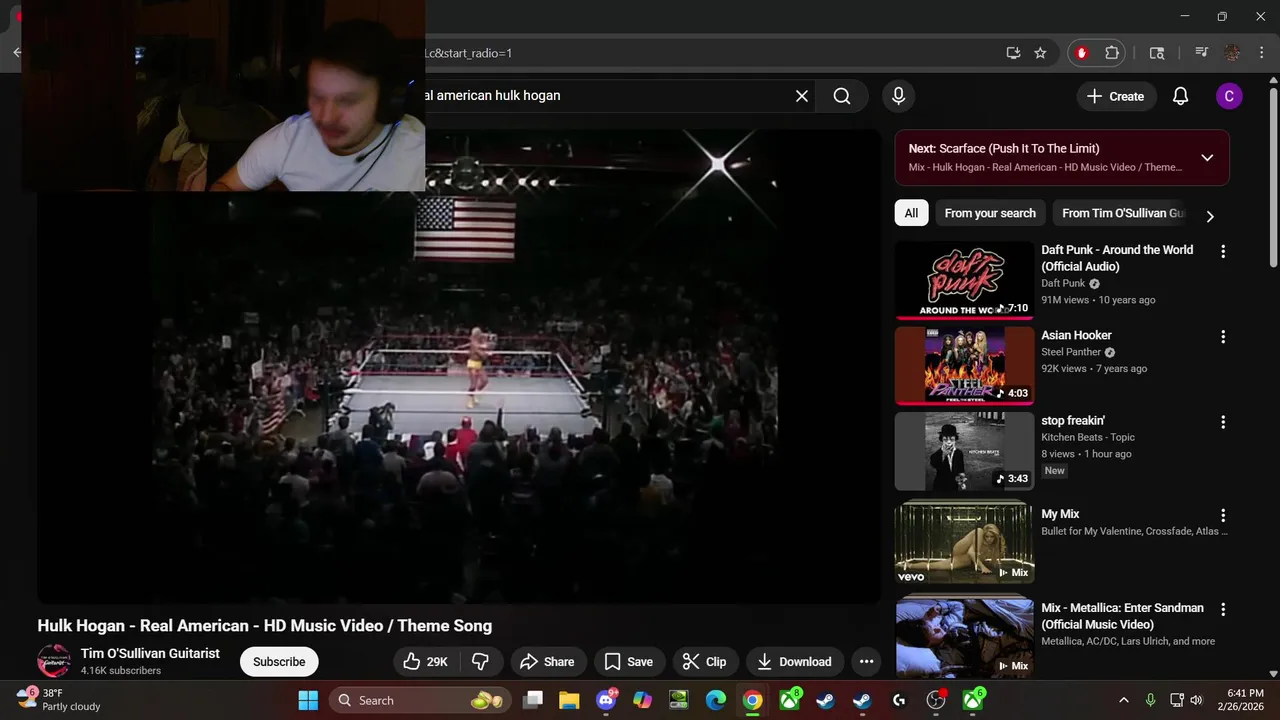Install app icon in address bar

(x=1013, y=53)
